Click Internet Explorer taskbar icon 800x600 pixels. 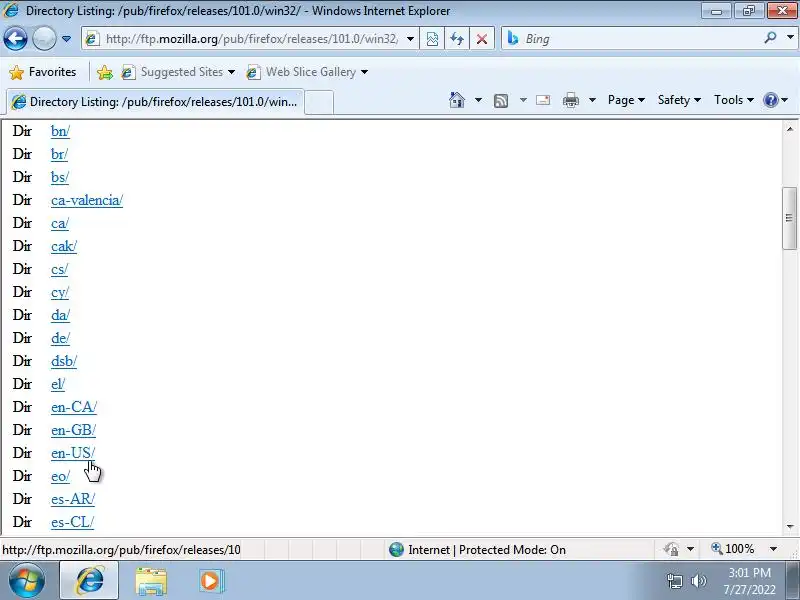click(x=89, y=581)
